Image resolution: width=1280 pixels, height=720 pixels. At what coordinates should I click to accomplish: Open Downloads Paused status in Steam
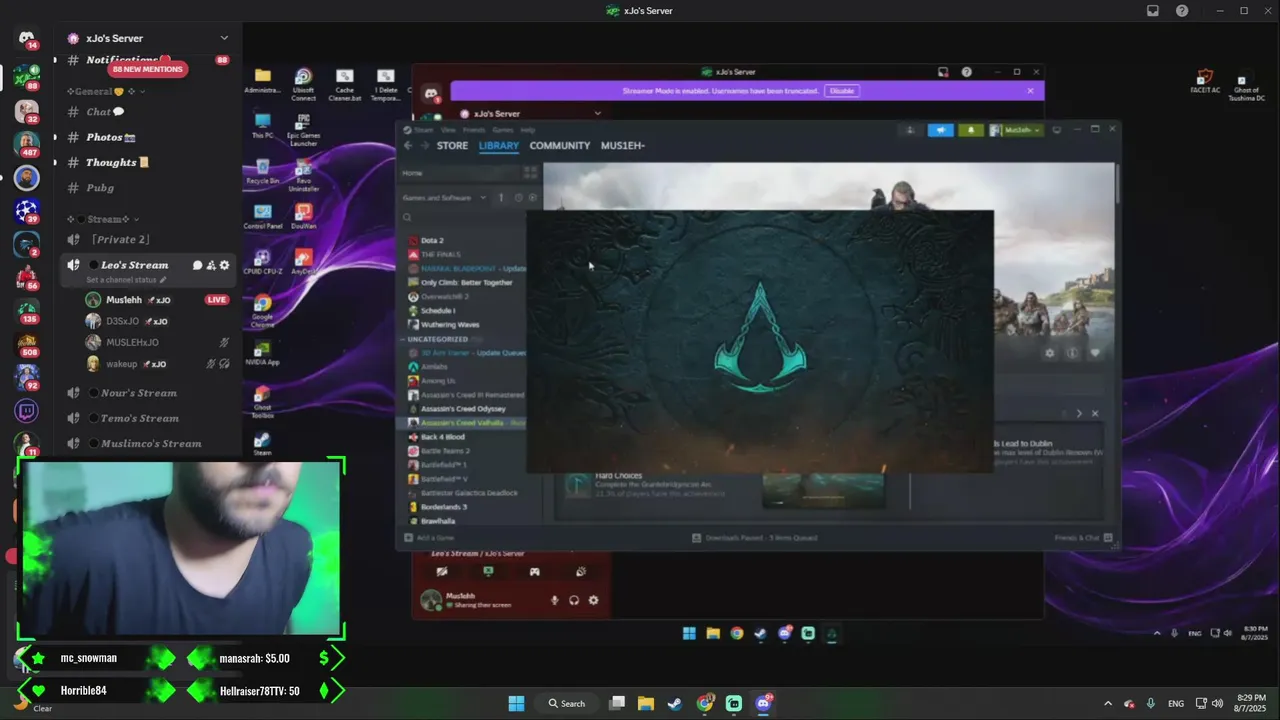click(x=756, y=538)
